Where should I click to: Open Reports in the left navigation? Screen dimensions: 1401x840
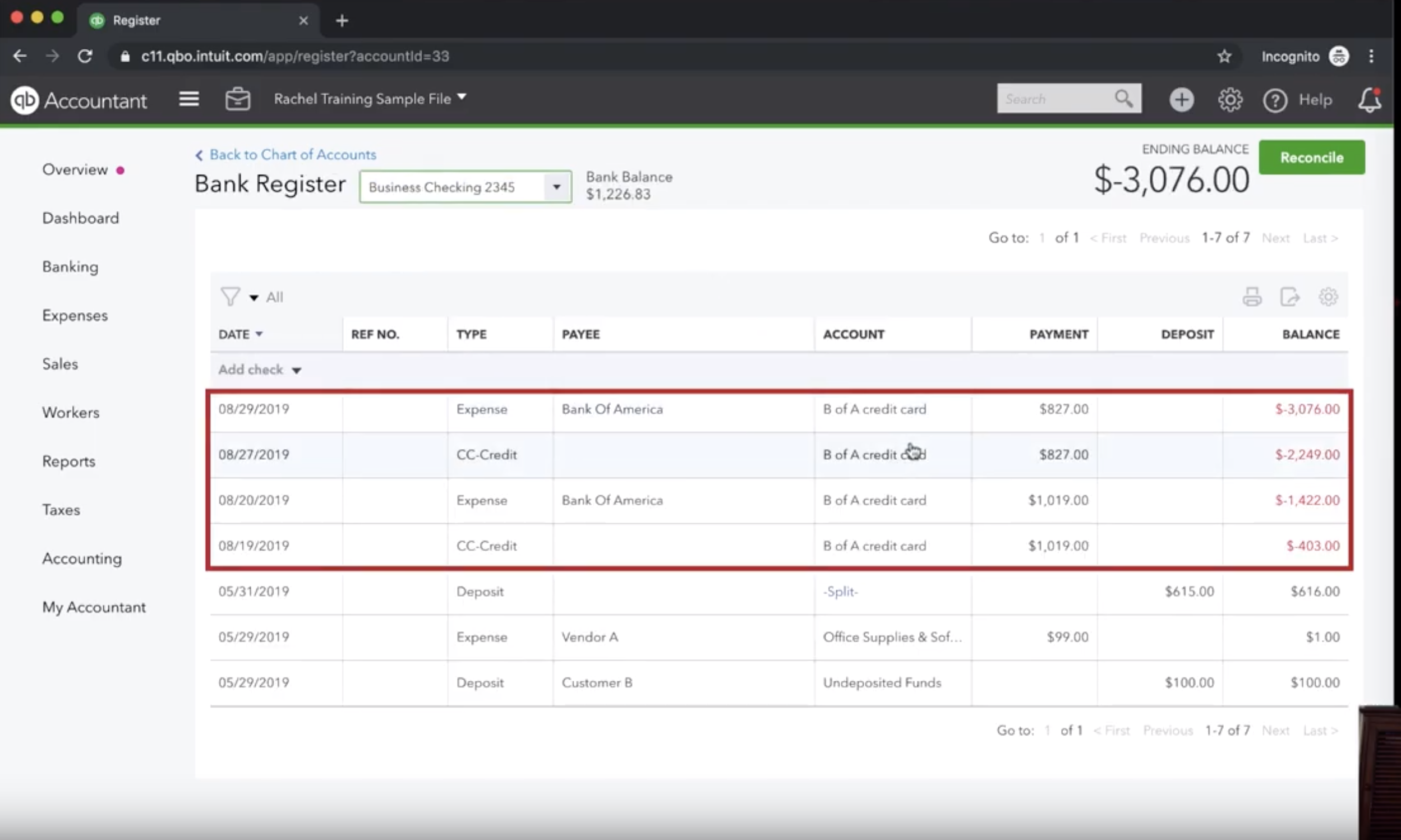[68, 461]
